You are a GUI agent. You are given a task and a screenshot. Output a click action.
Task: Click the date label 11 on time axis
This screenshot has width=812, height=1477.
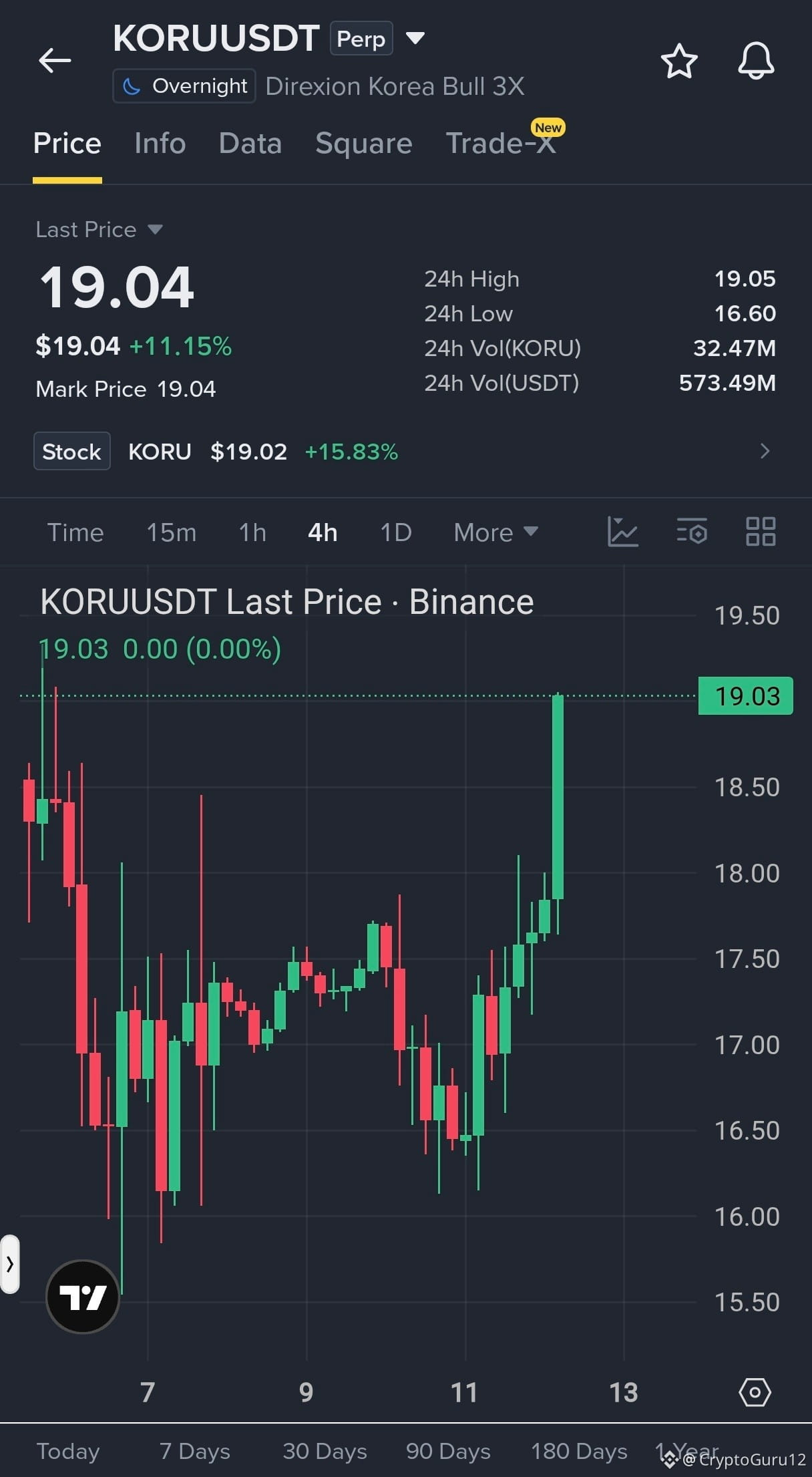click(x=464, y=1393)
